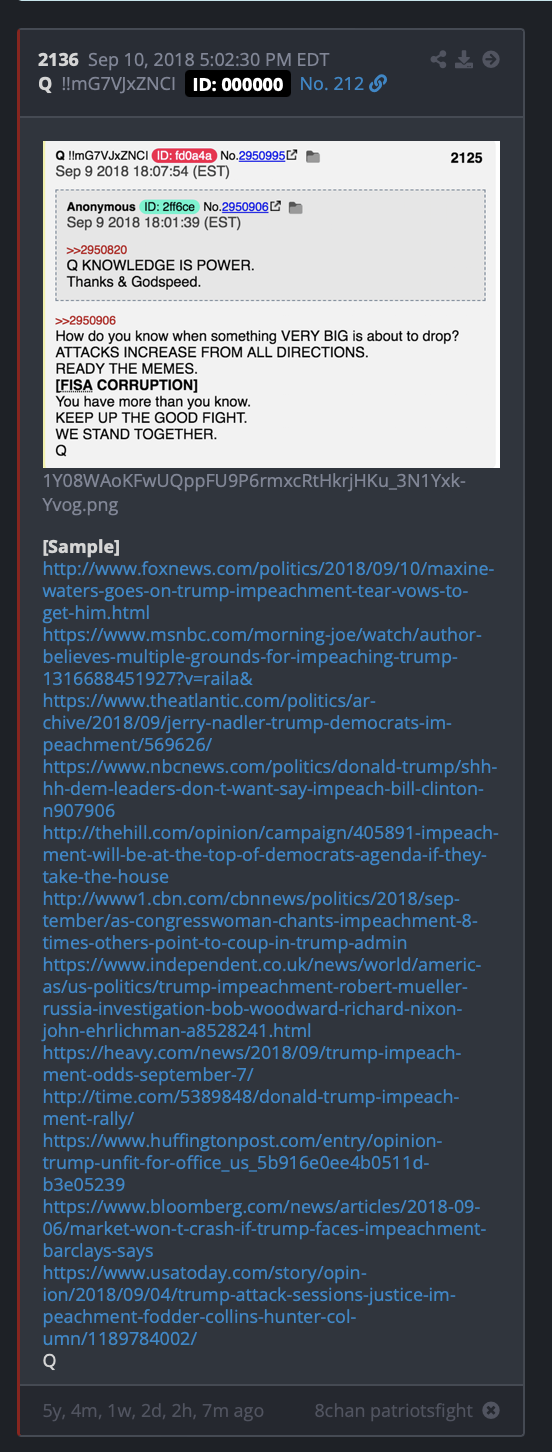Open the Fox News Maxine Waters link
This screenshot has height=1452, width=552.
click(268, 590)
